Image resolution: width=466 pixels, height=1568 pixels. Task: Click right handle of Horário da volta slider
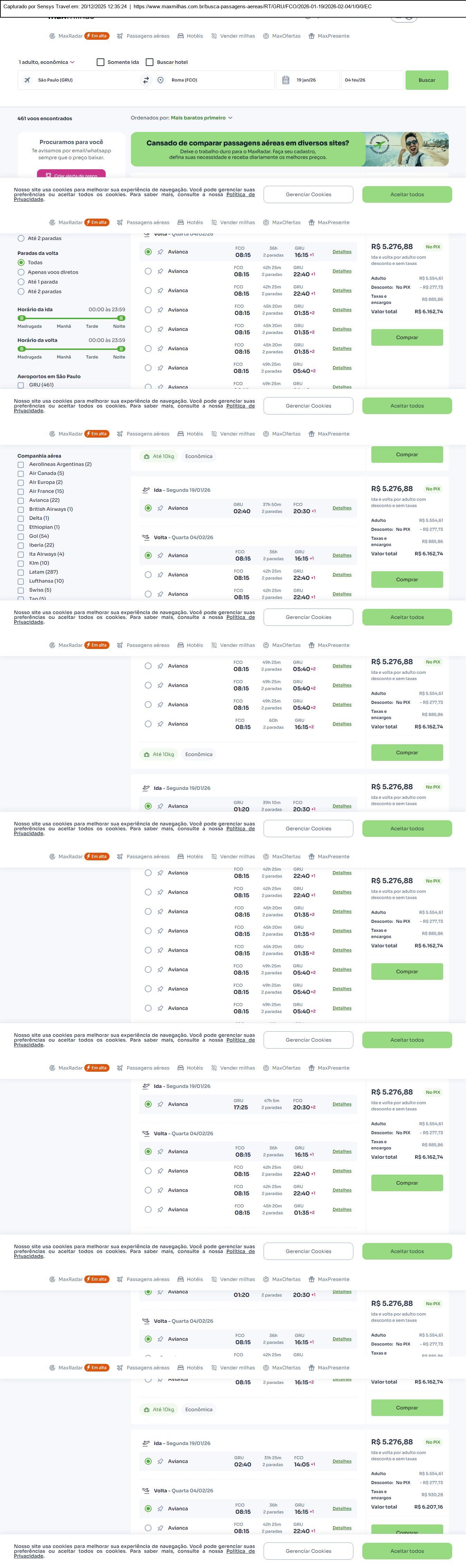(x=121, y=349)
